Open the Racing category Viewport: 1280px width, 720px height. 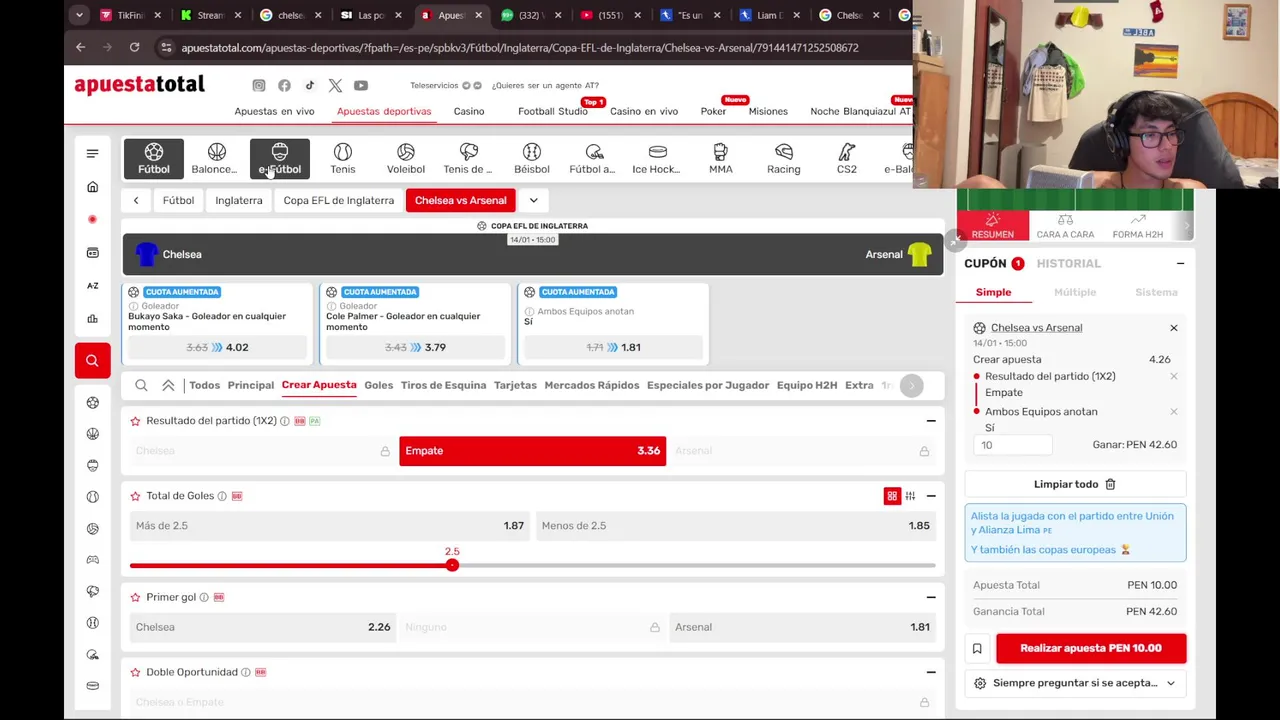pyautogui.click(x=784, y=158)
